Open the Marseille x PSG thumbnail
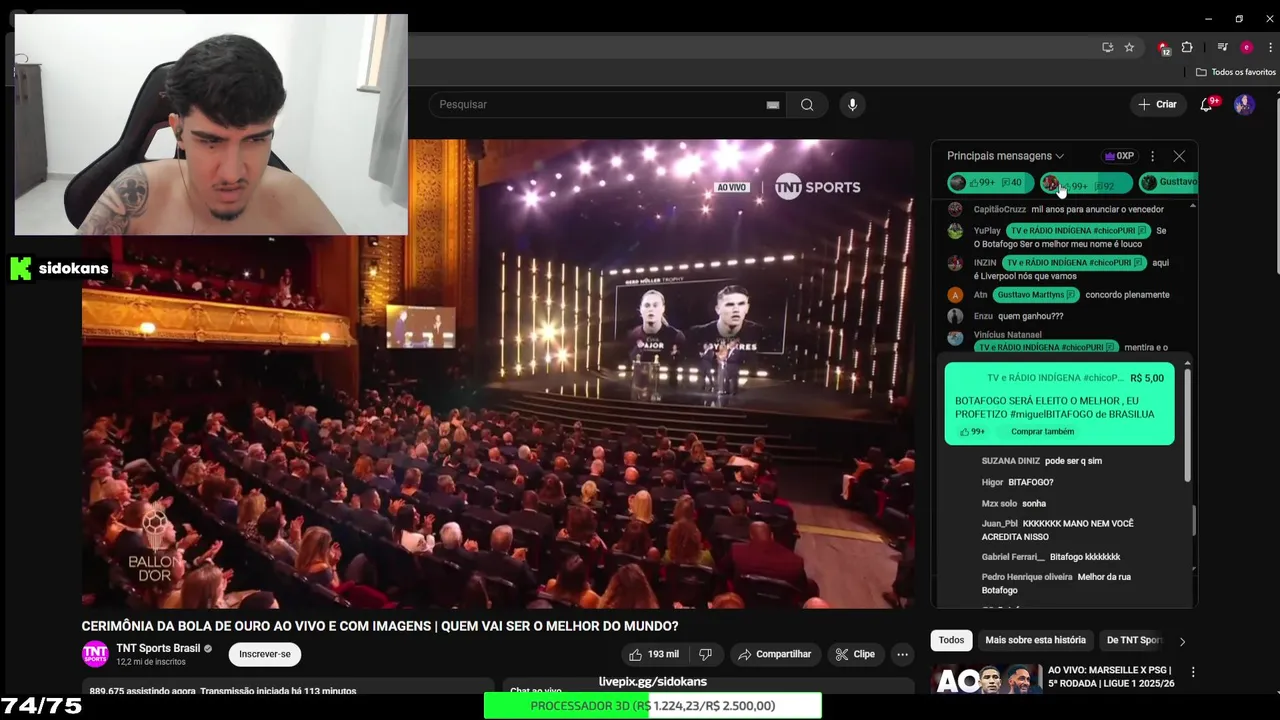This screenshot has height=720, width=1280. (985, 679)
